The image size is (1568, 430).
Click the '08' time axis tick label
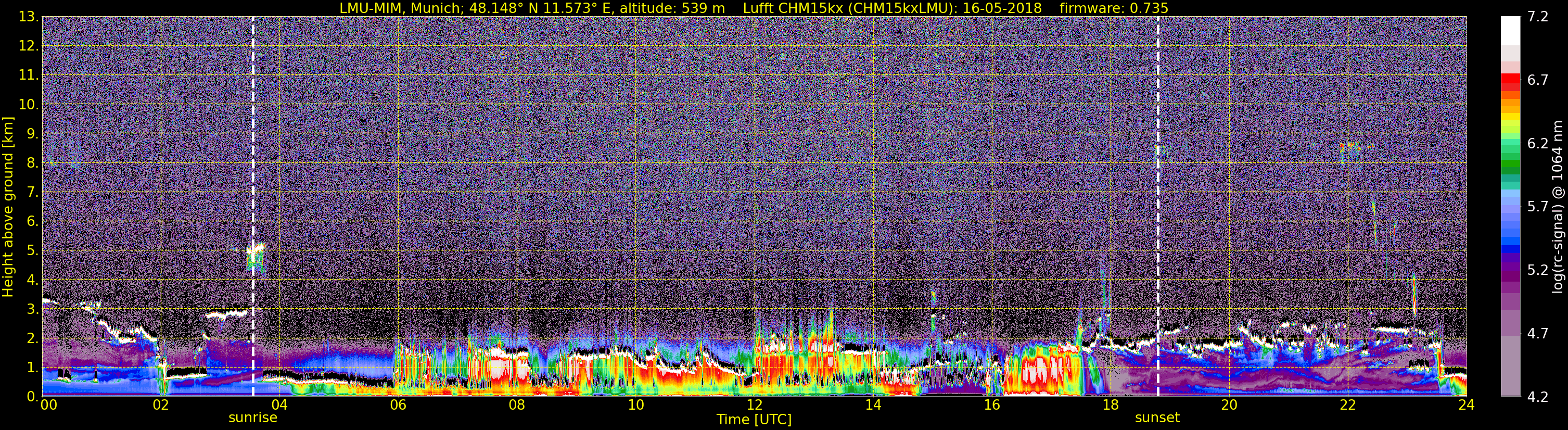(x=517, y=405)
